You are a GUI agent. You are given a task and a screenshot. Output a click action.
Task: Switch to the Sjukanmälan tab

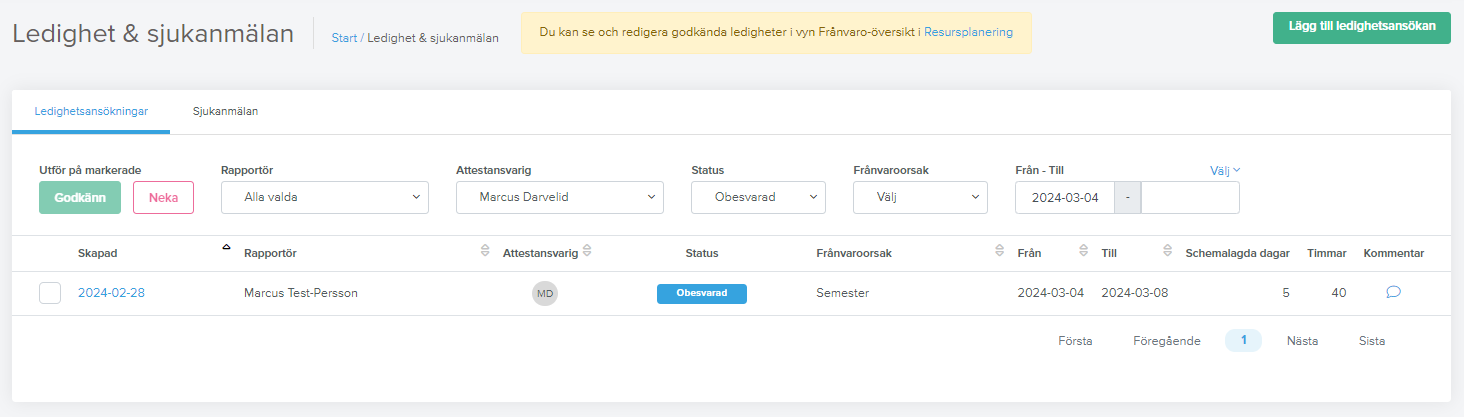pos(226,111)
